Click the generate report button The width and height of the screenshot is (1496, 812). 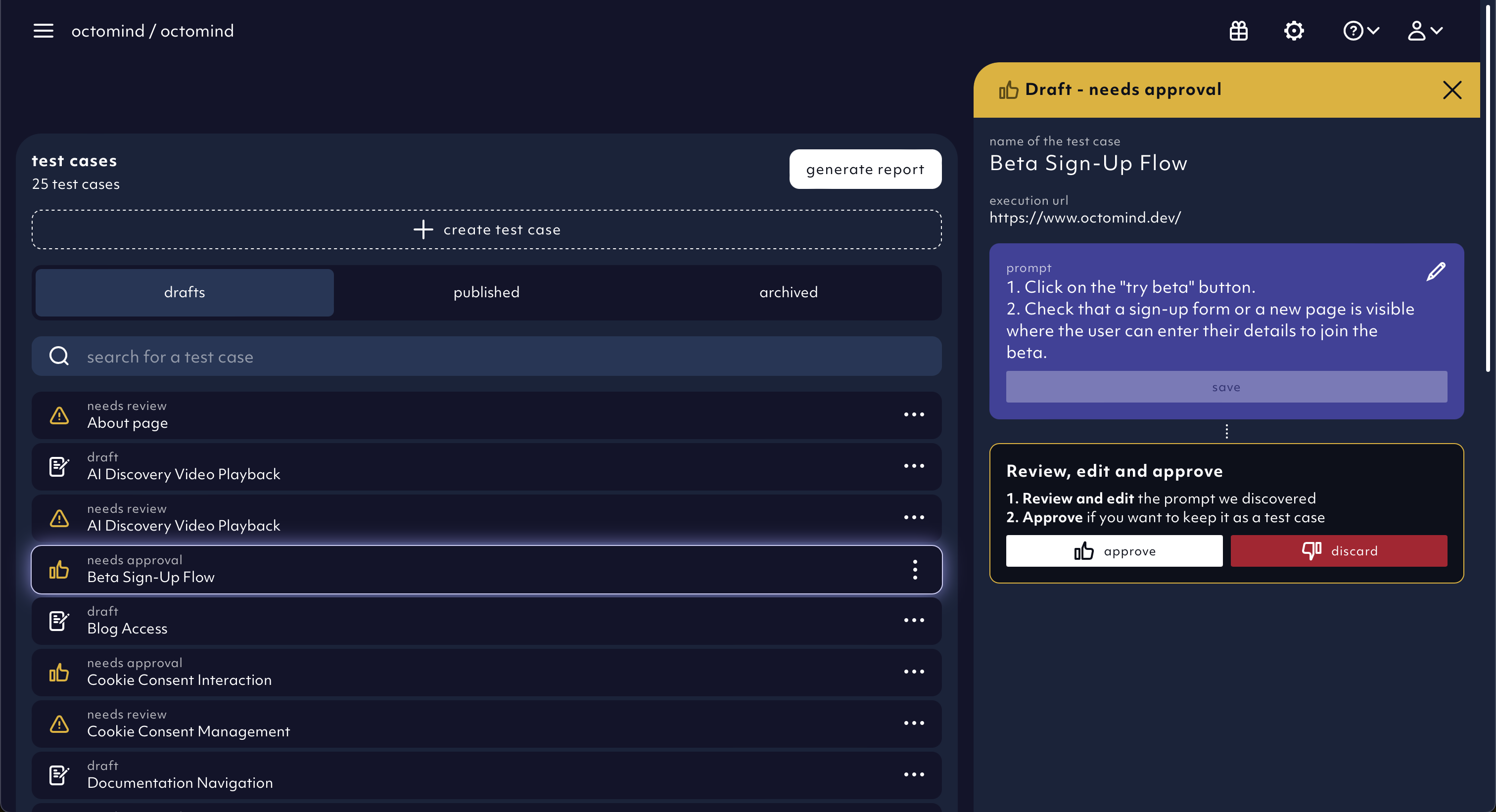tap(865, 169)
